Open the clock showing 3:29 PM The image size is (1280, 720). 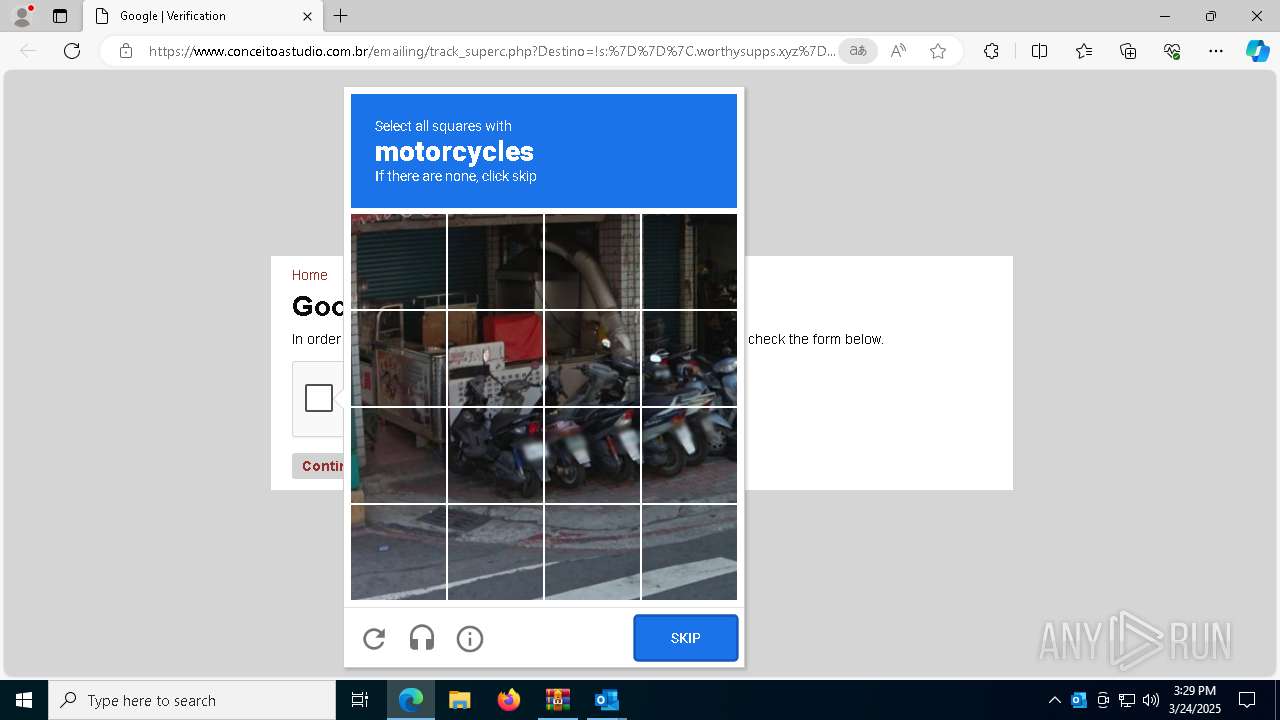1195,700
